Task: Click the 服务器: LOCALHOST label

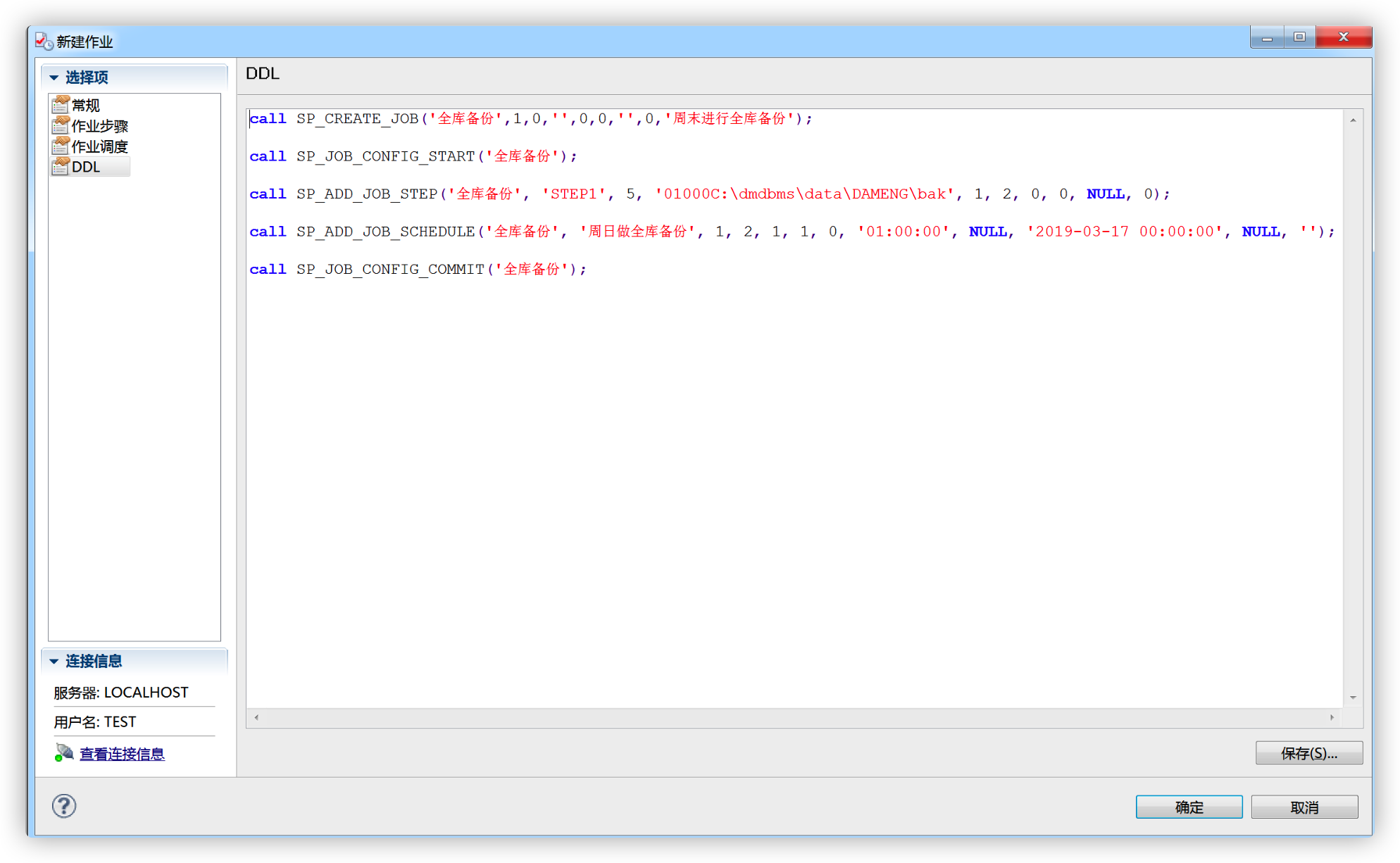Action: tap(121, 693)
